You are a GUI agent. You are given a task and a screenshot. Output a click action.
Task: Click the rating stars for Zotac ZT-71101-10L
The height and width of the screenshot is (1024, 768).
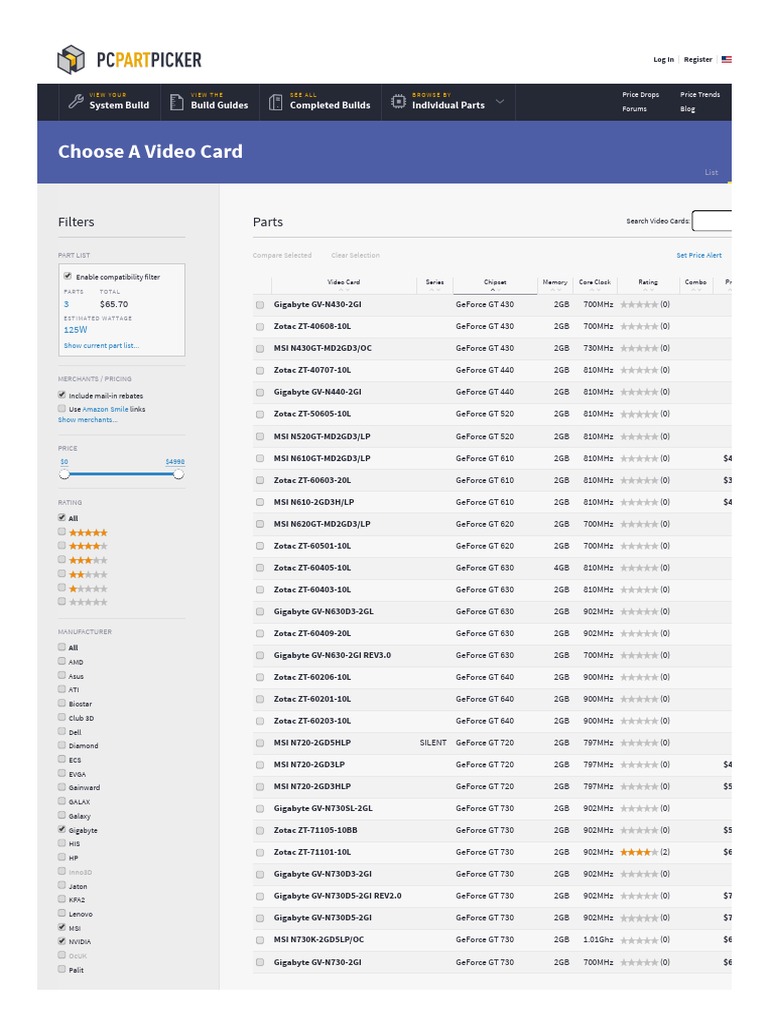639,852
